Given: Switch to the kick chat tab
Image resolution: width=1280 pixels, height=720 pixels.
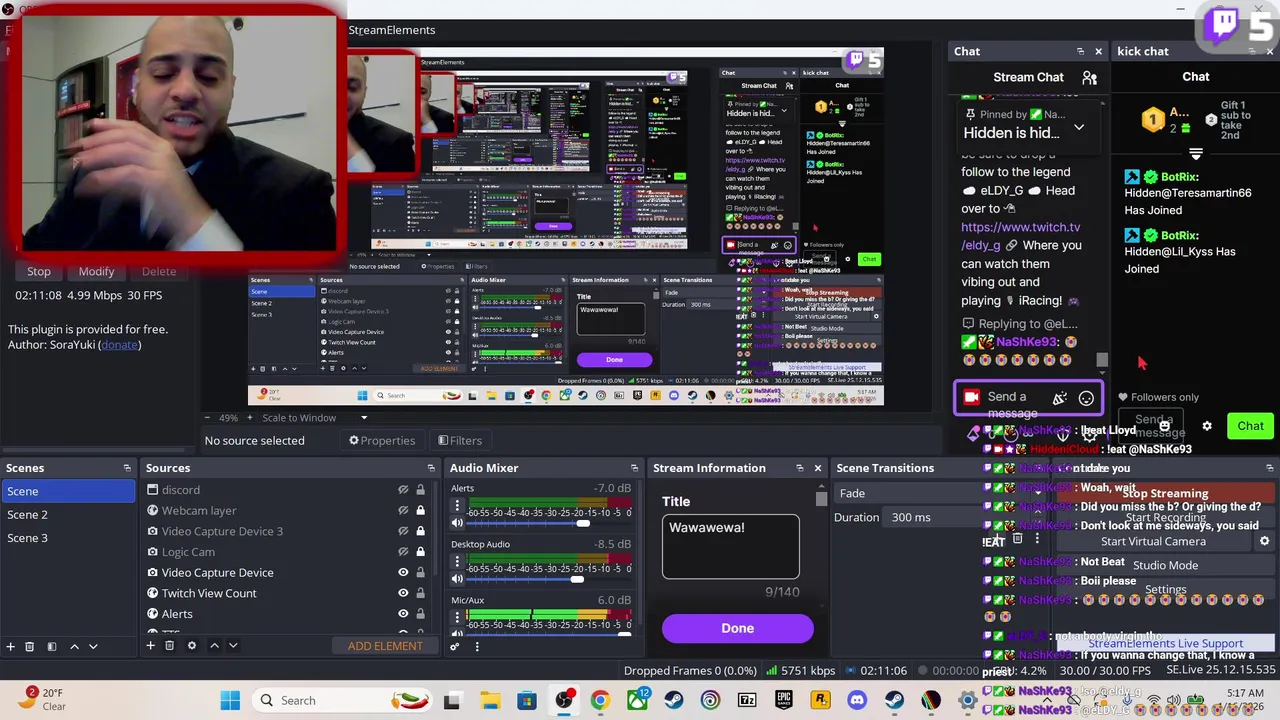Looking at the screenshot, I should [1143, 51].
